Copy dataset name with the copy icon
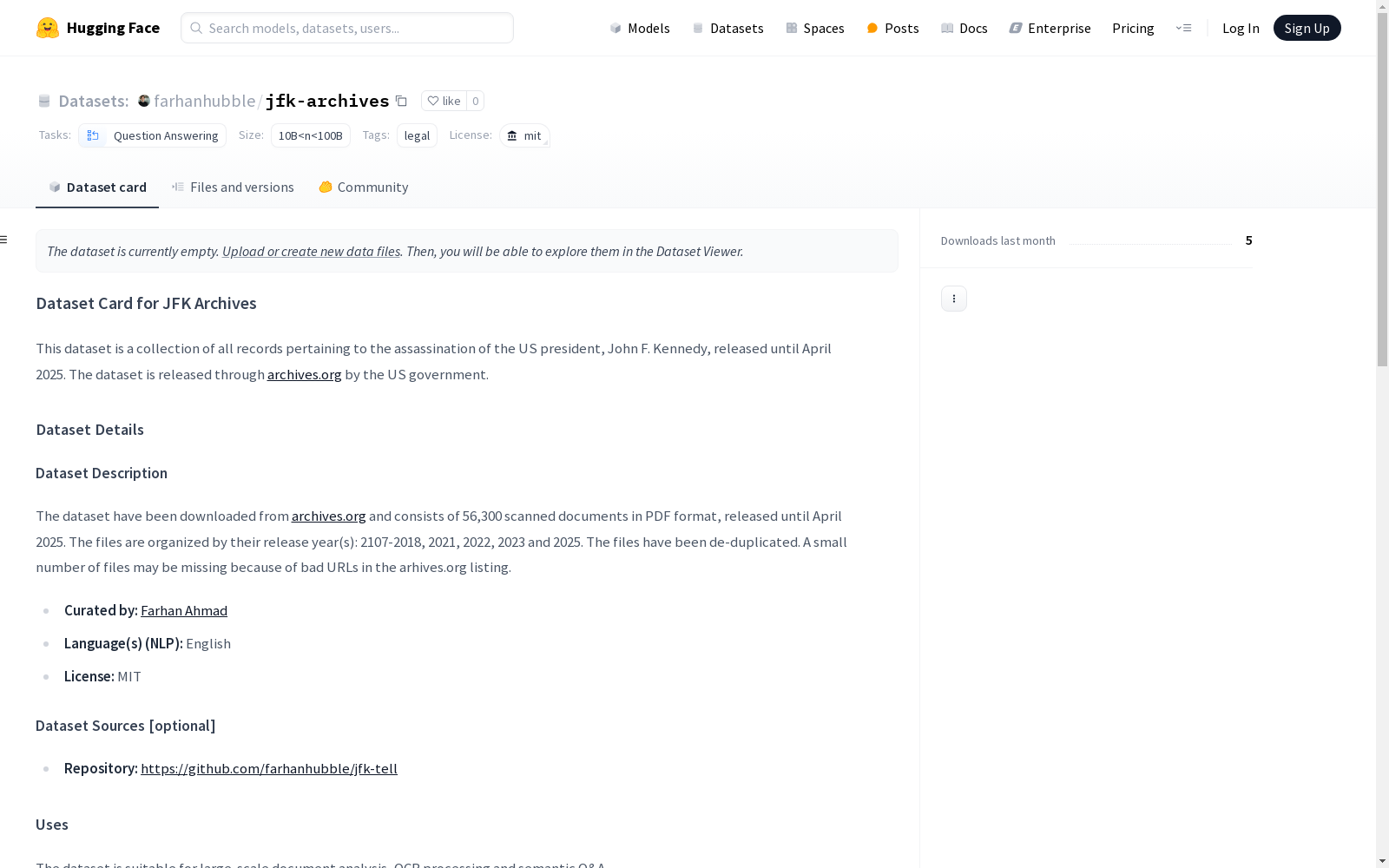The image size is (1389, 868). (x=401, y=101)
